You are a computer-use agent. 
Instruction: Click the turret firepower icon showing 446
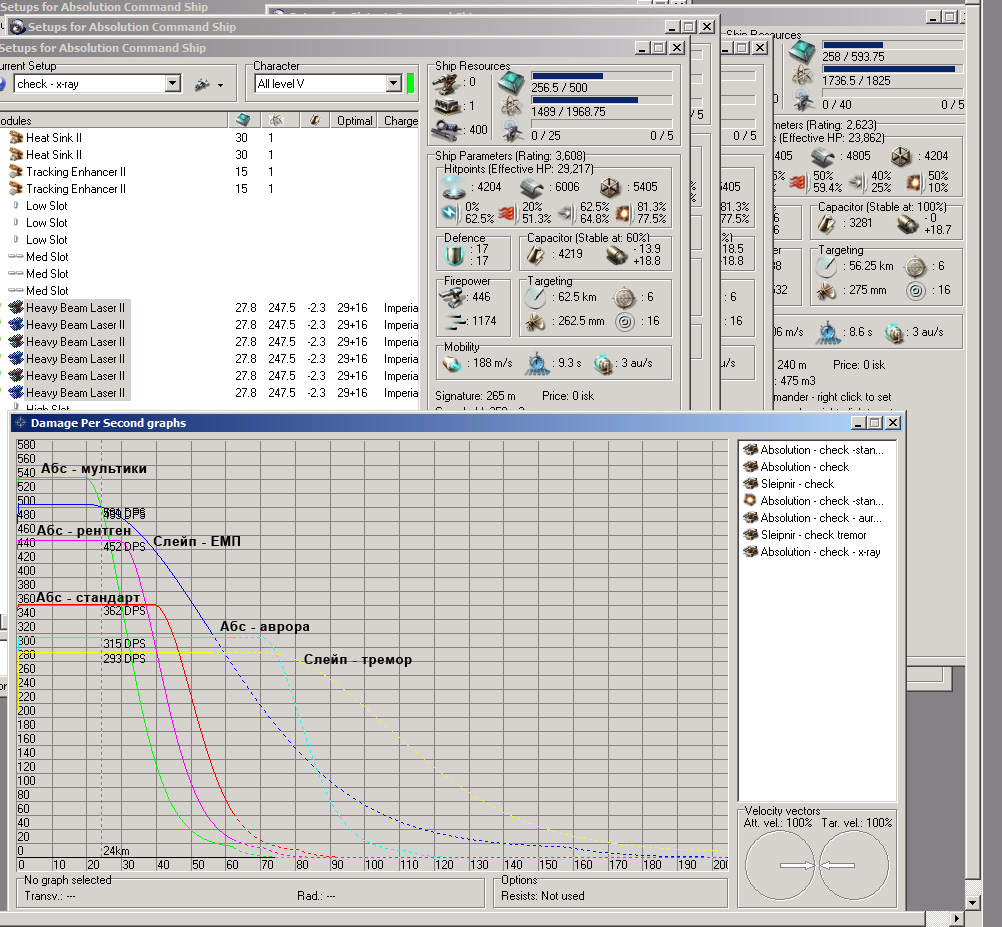(452, 297)
